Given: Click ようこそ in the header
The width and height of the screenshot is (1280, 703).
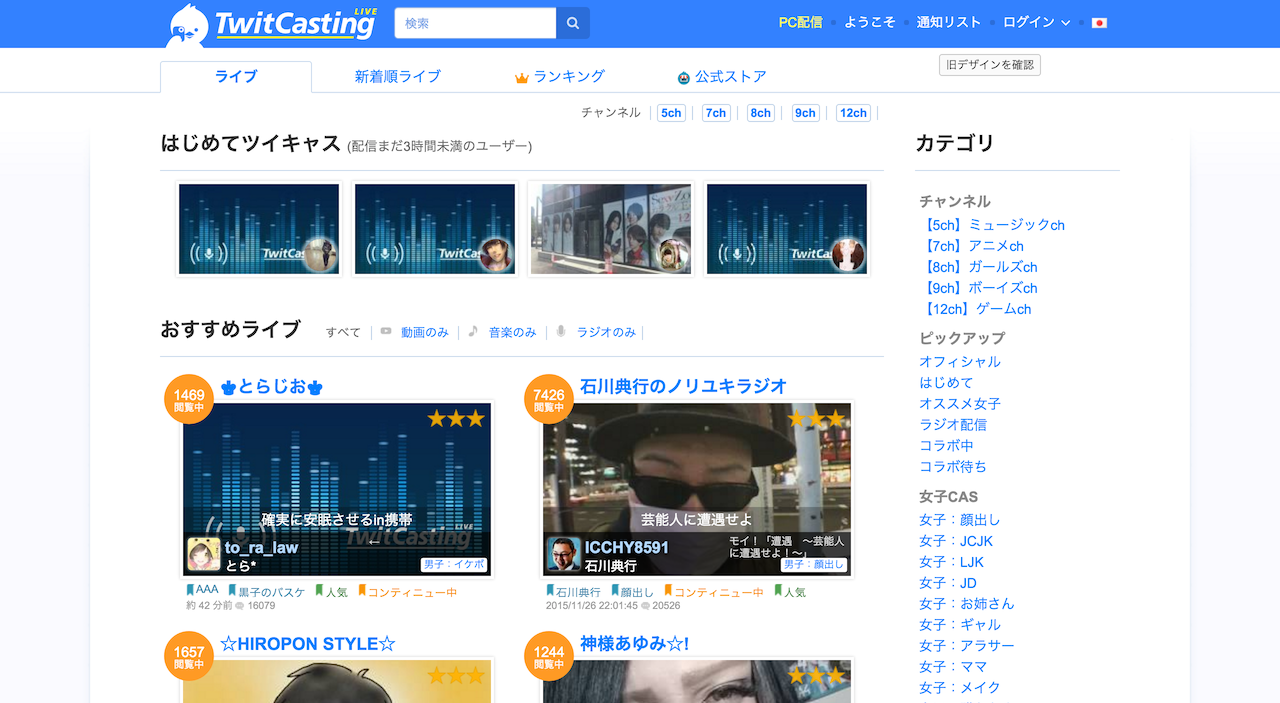Looking at the screenshot, I should (870, 22).
